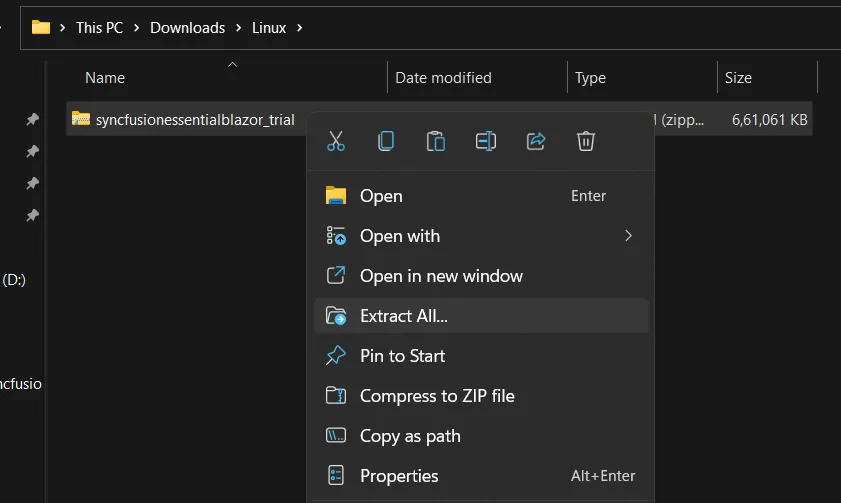
Task: Click the second pin icon in sidebar
Action: (33, 151)
